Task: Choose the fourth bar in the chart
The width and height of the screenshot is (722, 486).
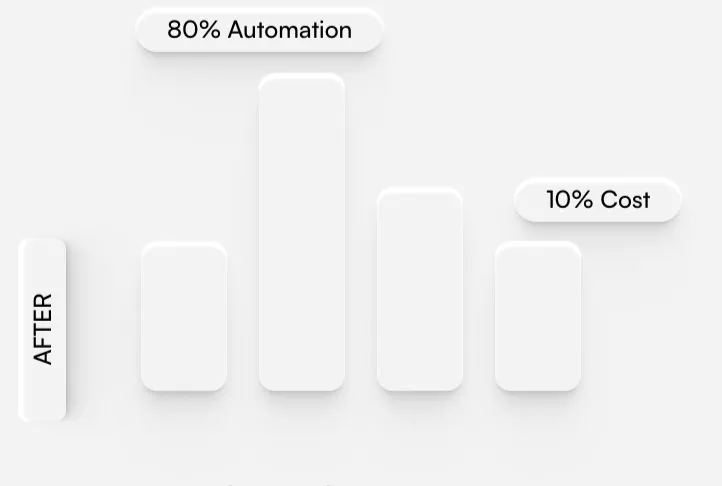Action: click(x=538, y=316)
